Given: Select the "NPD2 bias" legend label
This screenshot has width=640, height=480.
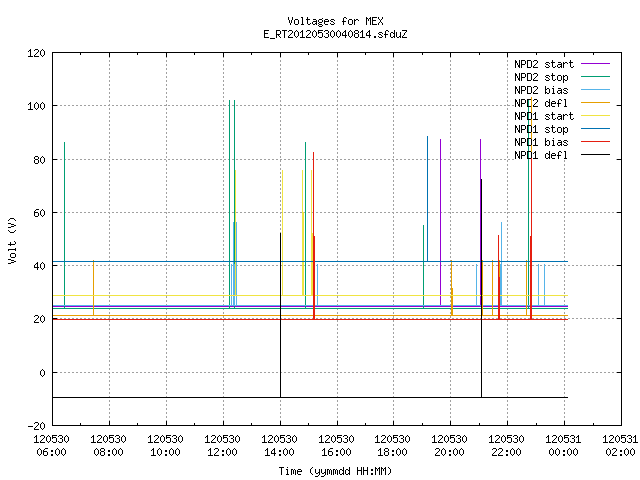Looking at the screenshot, I should pos(541,90).
